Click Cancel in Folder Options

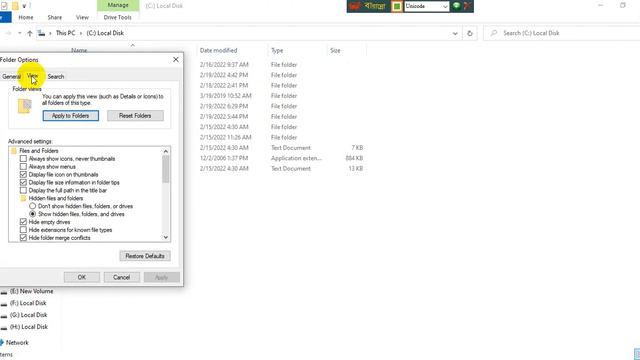[122, 277]
